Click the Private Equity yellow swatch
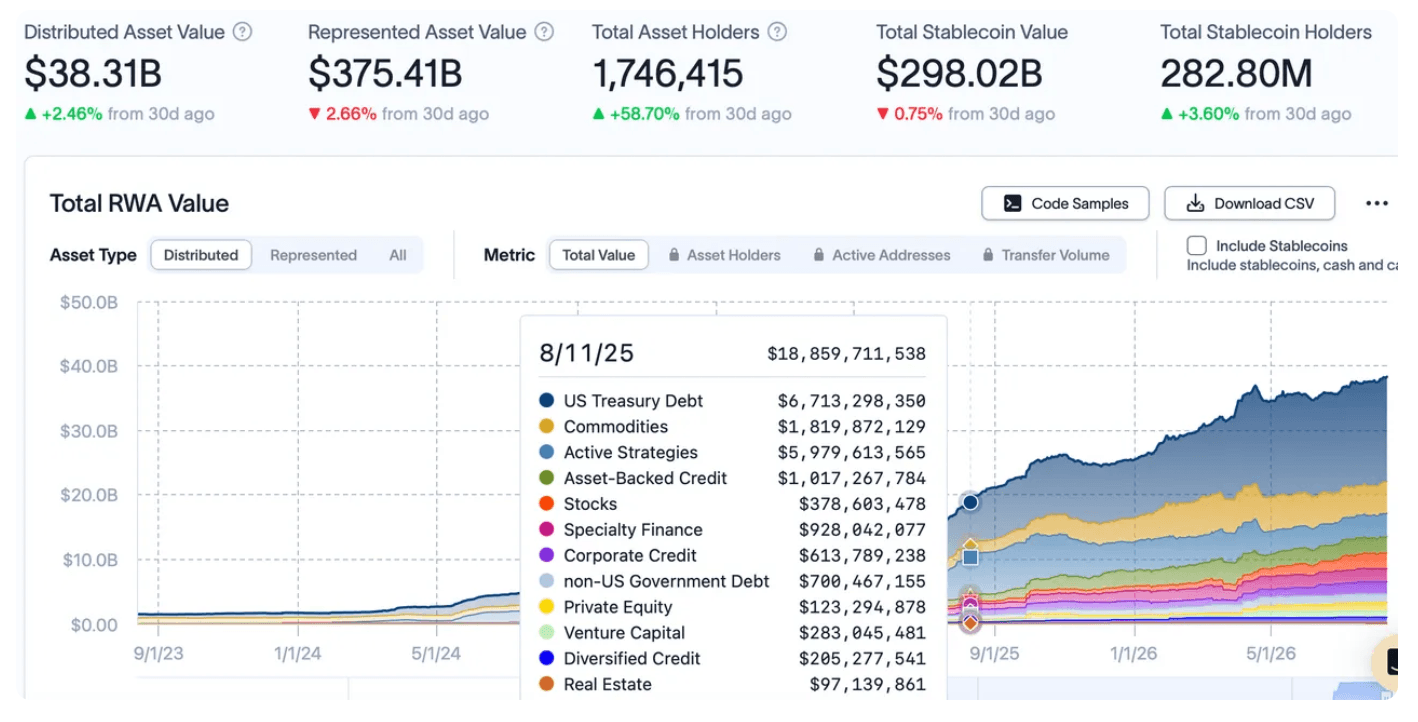 546,607
